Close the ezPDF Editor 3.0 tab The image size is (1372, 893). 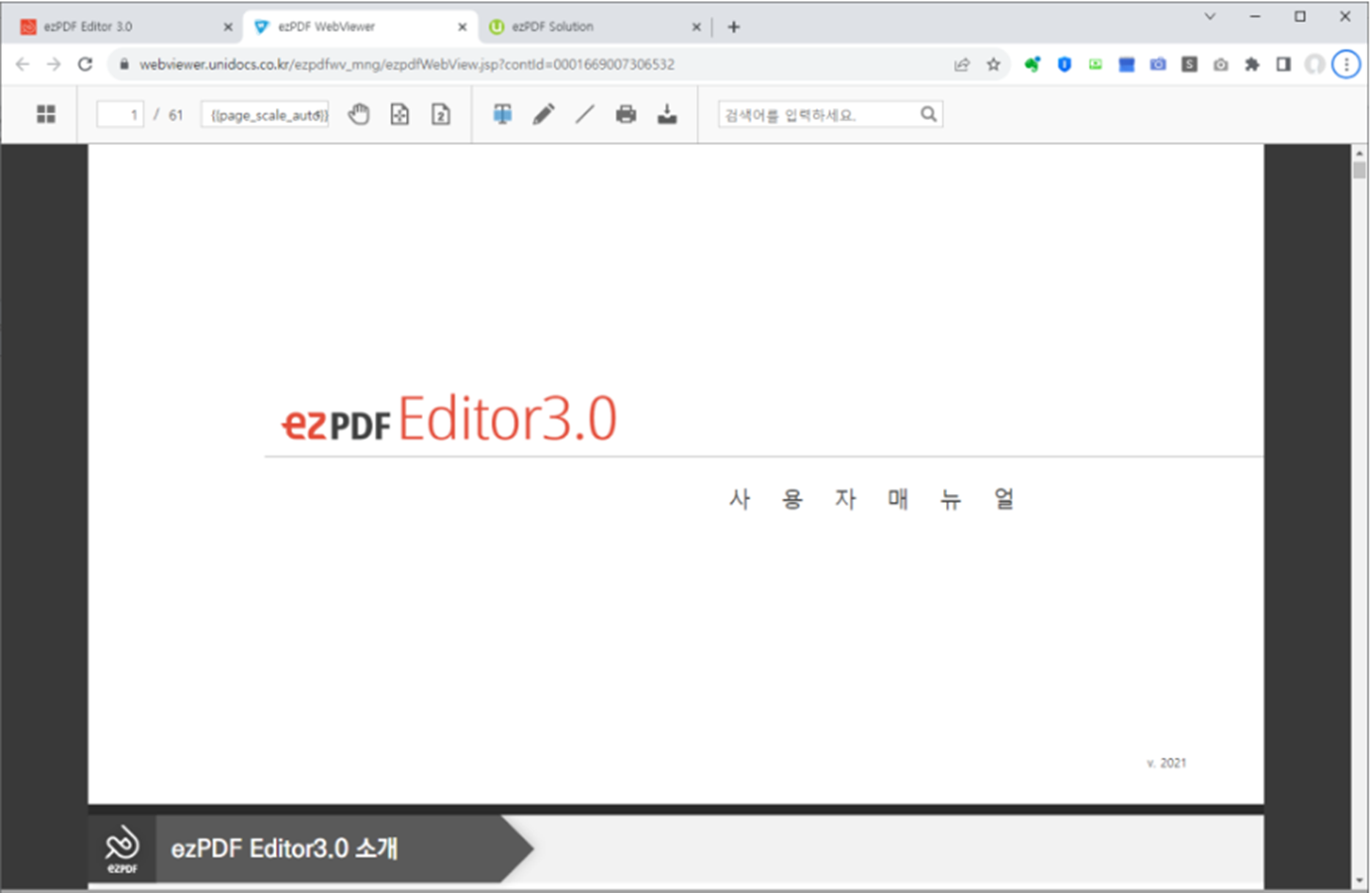tap(227, 27)
